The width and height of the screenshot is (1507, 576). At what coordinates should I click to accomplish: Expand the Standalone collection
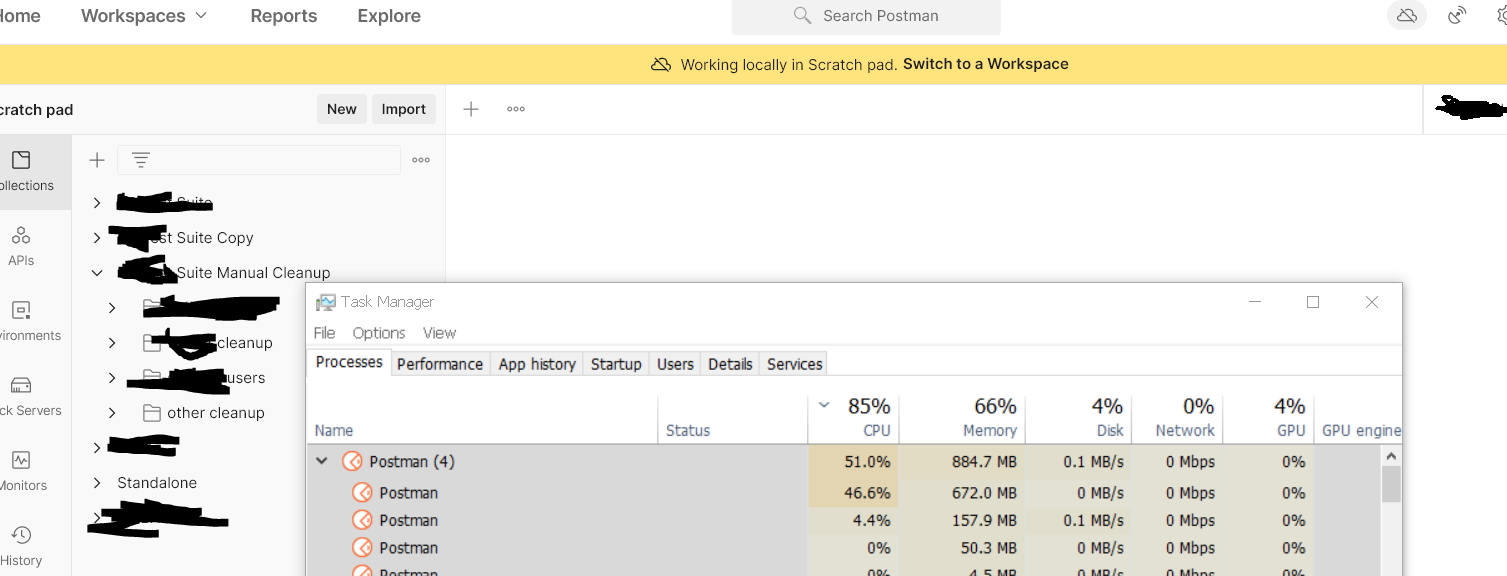pos(97,482)
